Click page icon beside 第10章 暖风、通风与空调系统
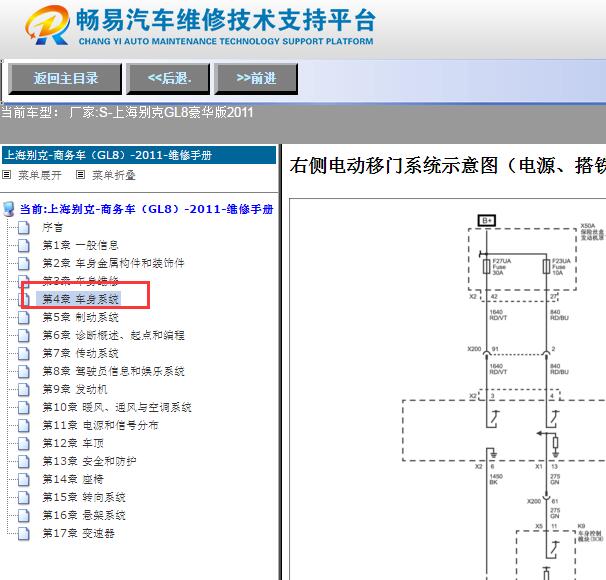Image resolution: width=606 pixels, height=580 pixels. click(x=24, y=407)
